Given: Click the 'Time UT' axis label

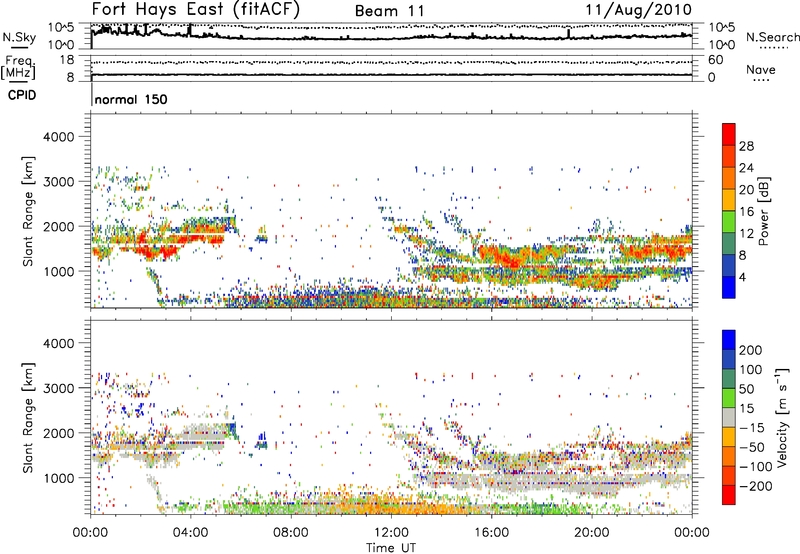Looking at the screenshot, I should point(391,548).
